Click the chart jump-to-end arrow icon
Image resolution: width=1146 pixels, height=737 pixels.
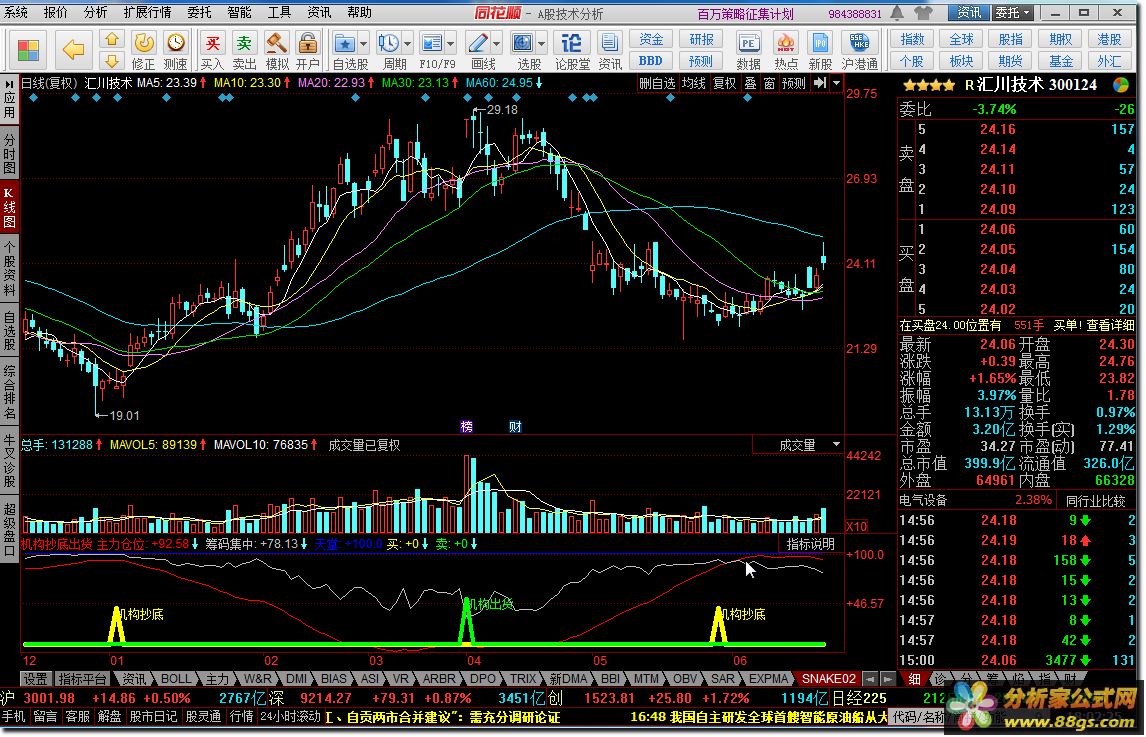(x=820, y=83)
